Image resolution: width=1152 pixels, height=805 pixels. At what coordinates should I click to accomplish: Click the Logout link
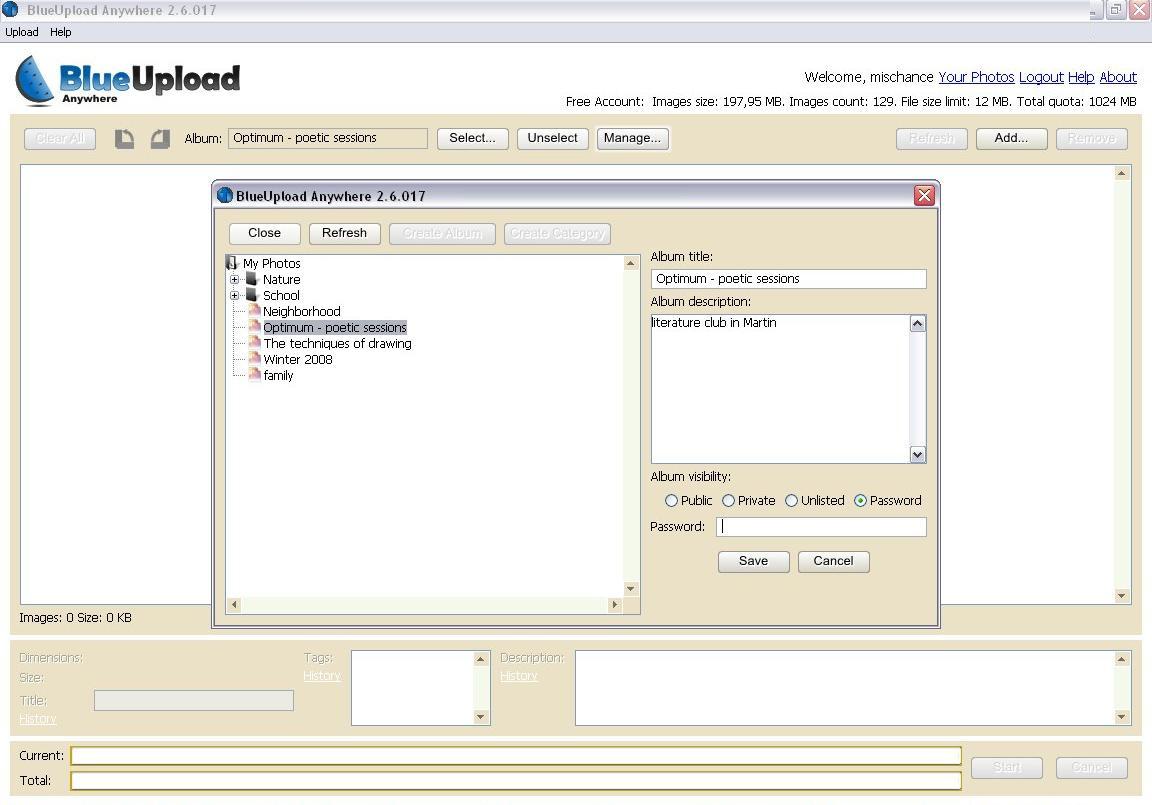coord(1041,77)
